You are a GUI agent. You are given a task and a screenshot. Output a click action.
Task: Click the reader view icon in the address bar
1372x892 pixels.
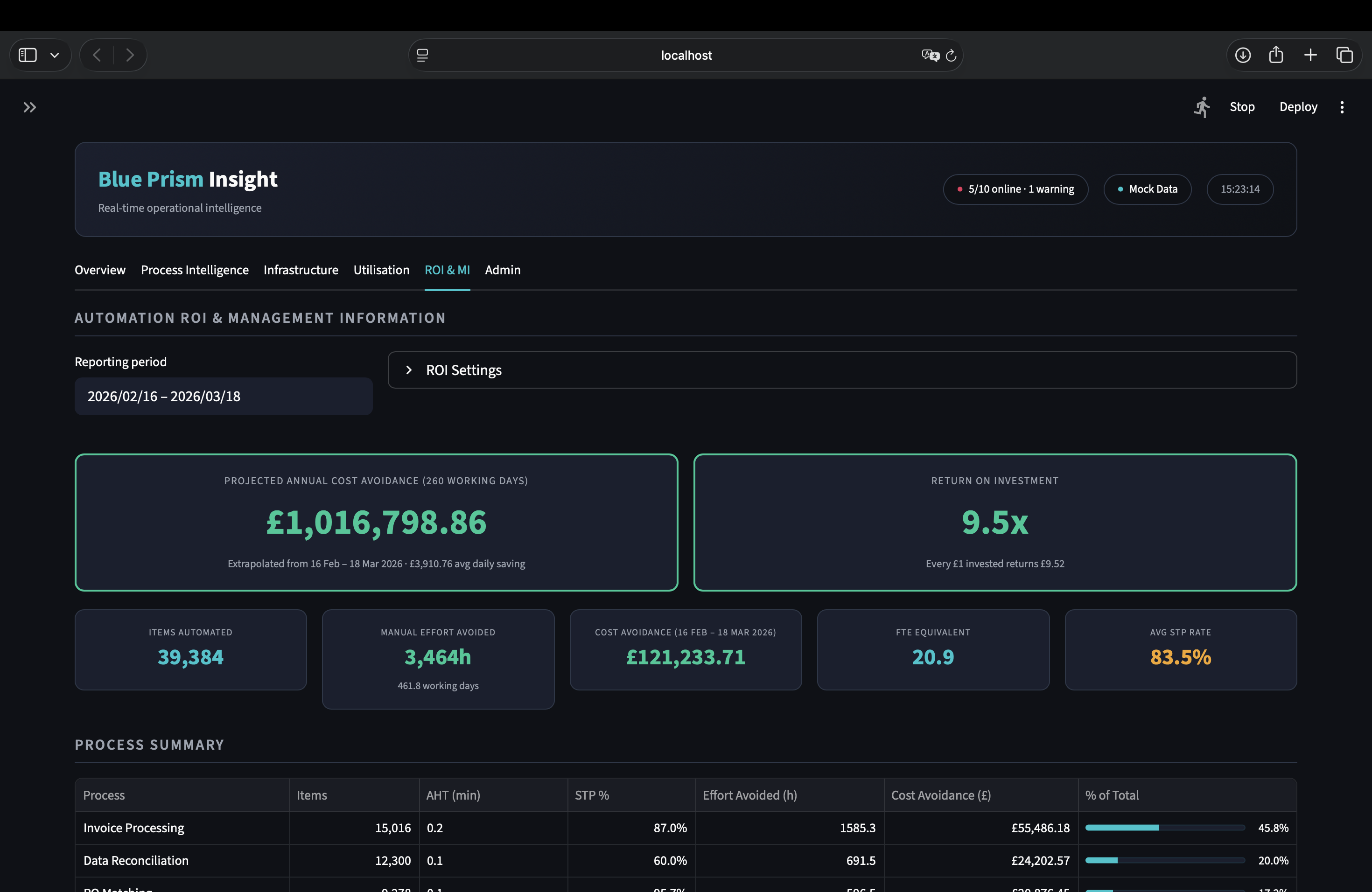[422, 55]
